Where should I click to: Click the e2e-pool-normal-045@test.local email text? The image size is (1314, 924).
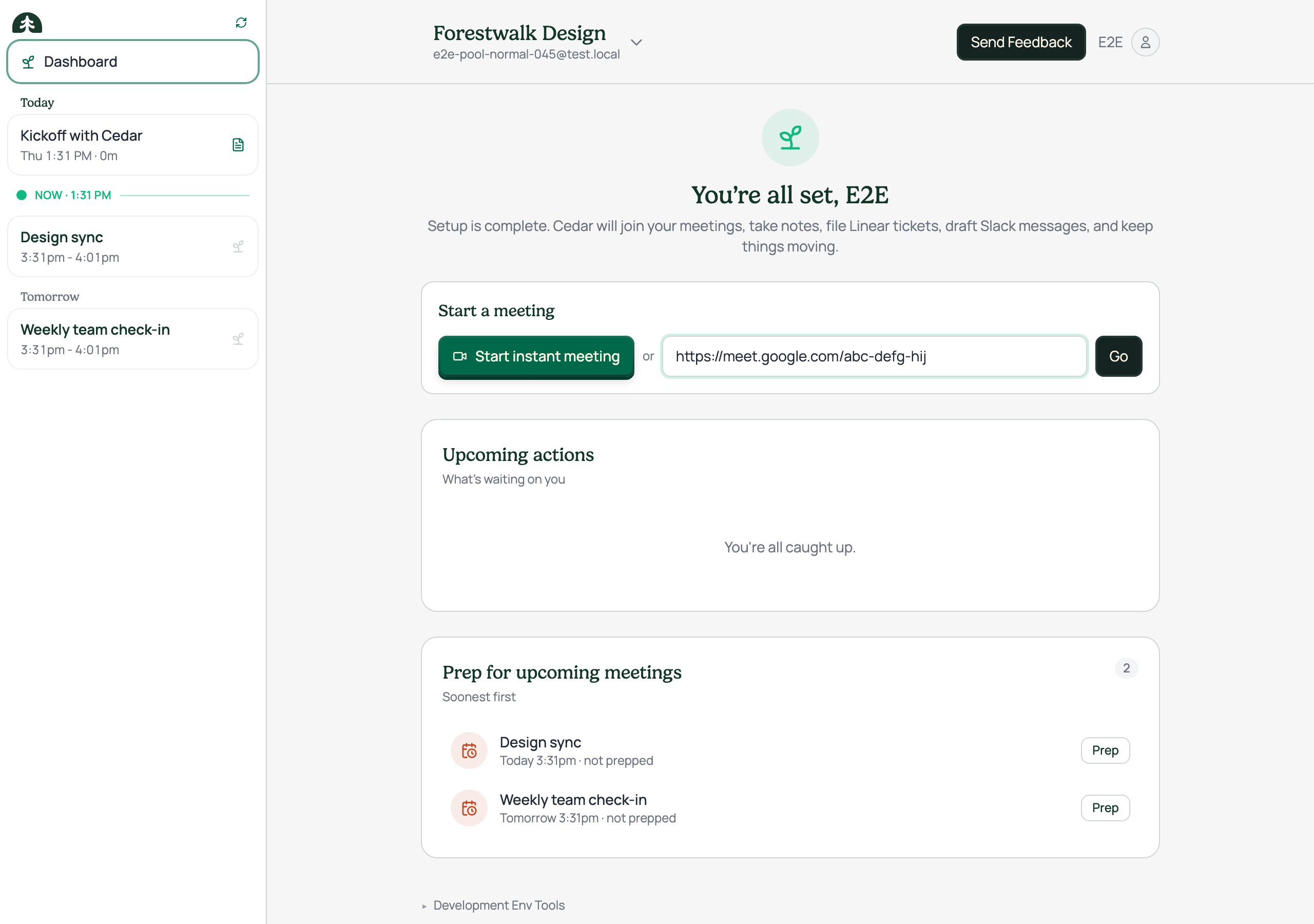(526, 54)
